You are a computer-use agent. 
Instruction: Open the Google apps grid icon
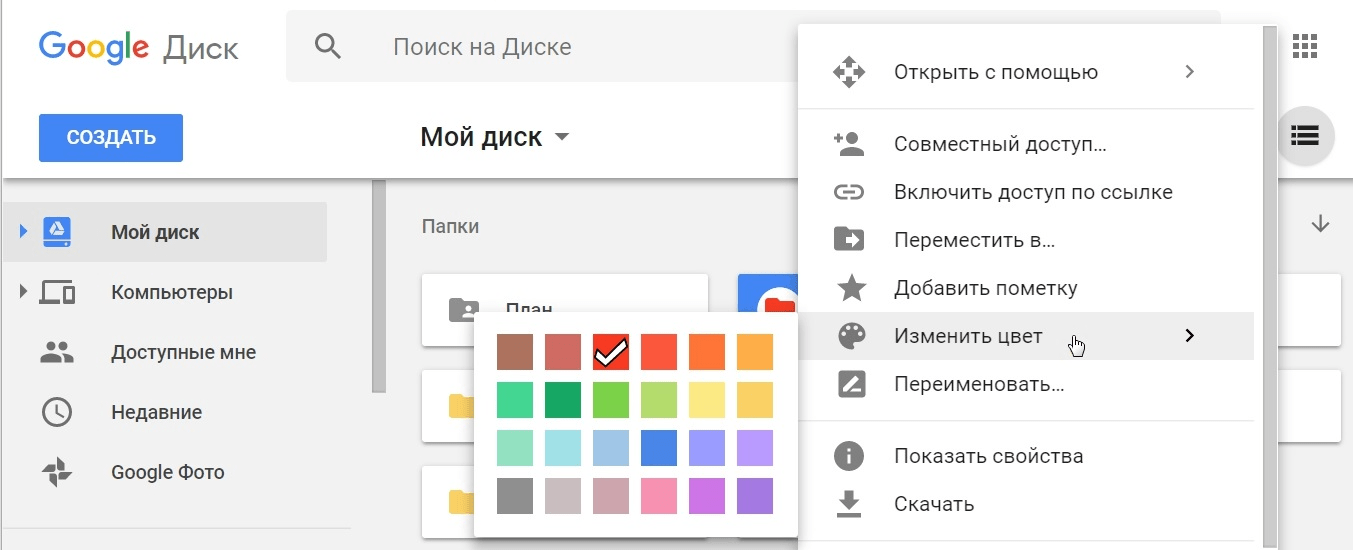(1305, 46)
